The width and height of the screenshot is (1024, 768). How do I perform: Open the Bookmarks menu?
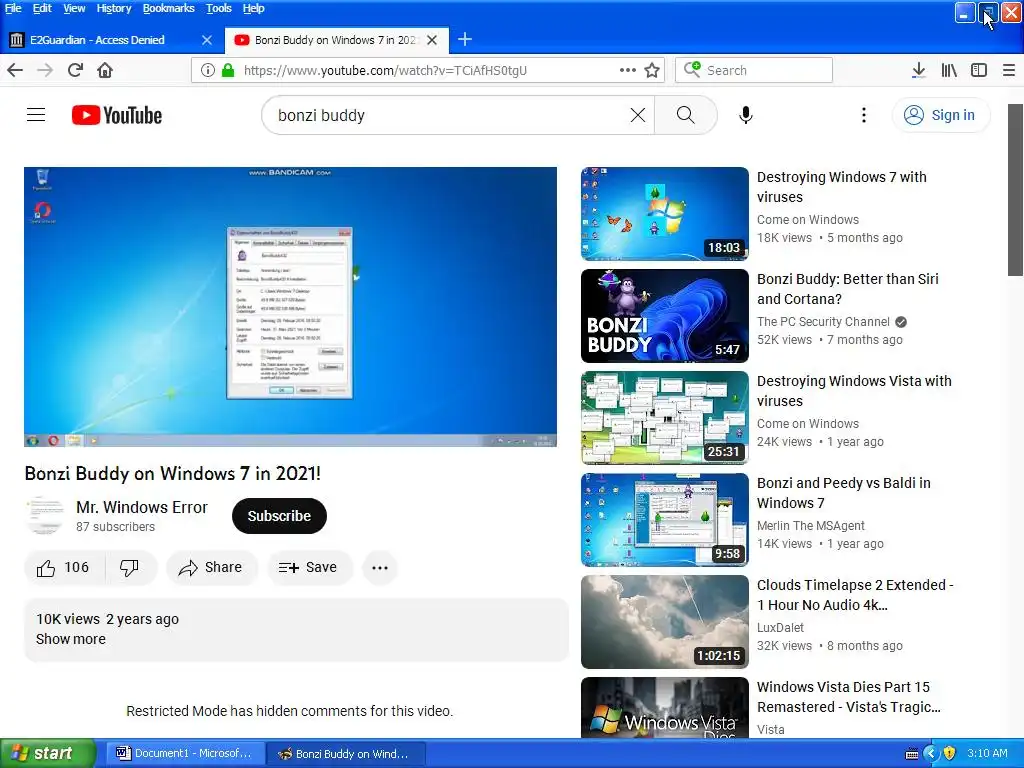pos(168,8)
